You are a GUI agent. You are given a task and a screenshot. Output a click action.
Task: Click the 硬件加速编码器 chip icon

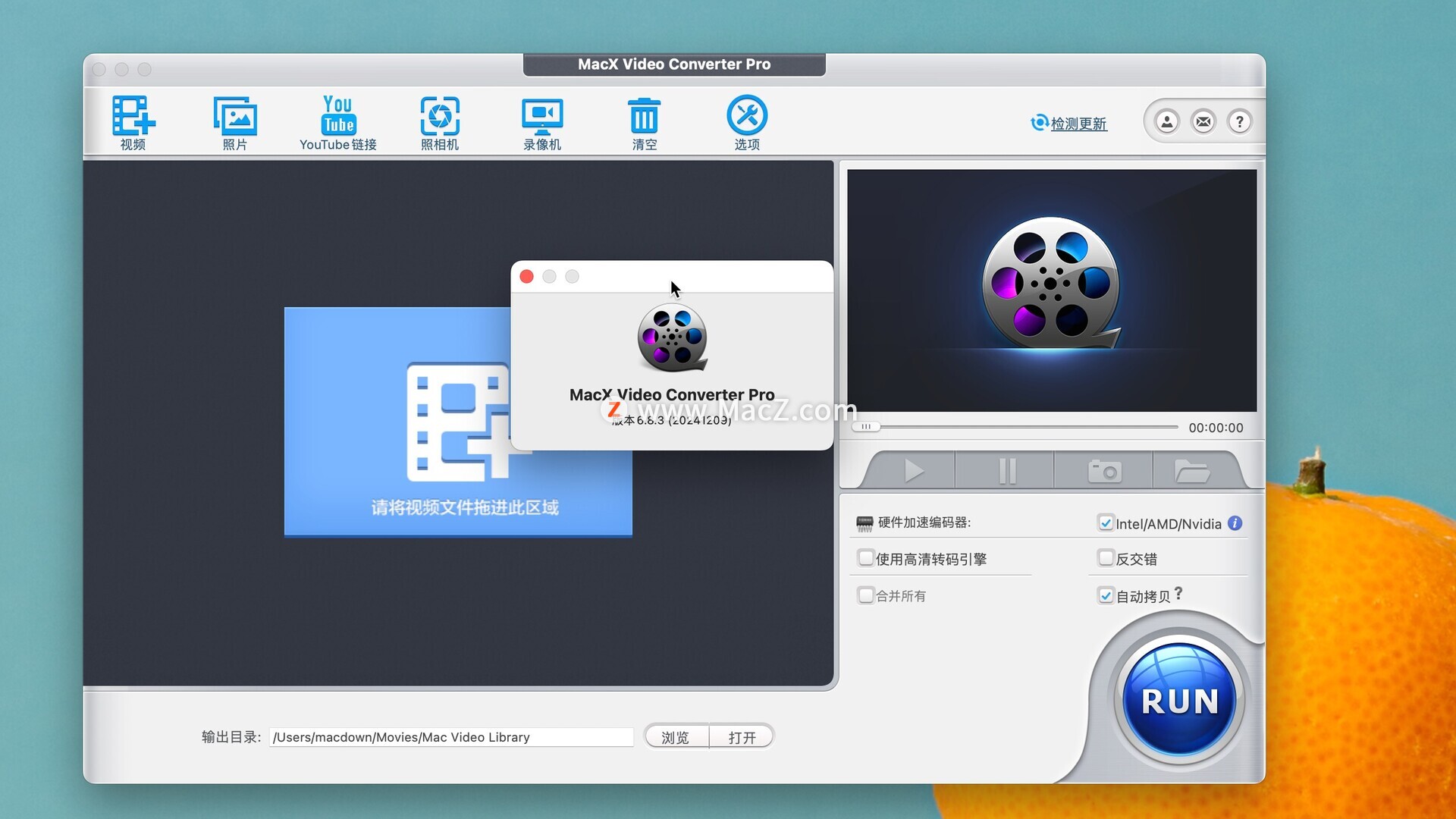pos(864,523)
